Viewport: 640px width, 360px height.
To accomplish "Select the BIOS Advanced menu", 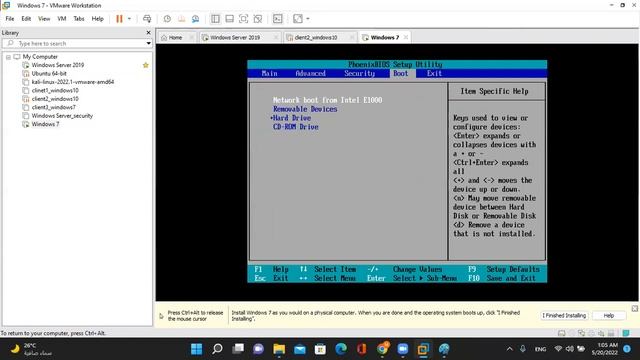I will (x=311, y=73).
